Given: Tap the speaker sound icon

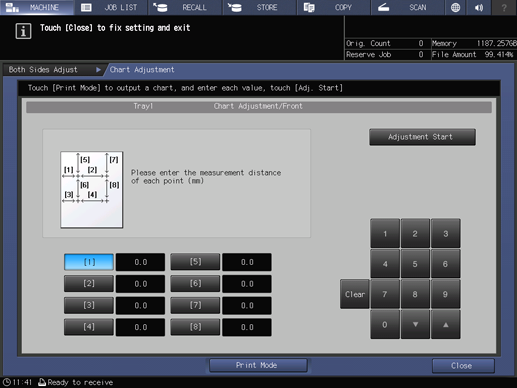Looking at the screenshot, I should coord(479,7).
